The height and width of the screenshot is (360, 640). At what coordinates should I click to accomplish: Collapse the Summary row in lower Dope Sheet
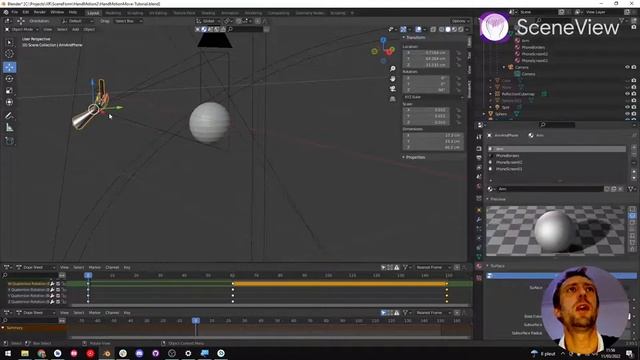point(3,328)
